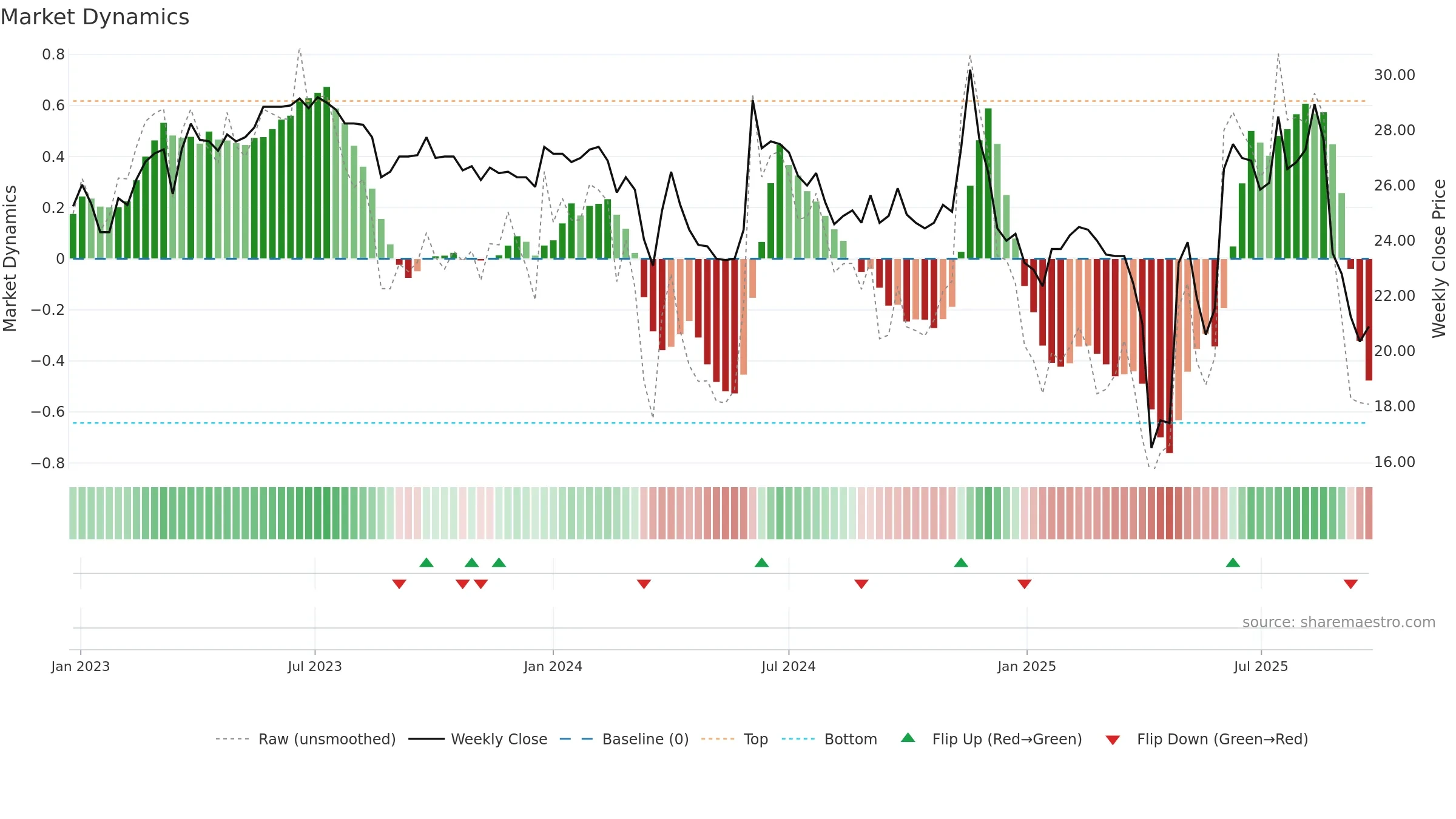Click the green Flip Up triangle legend icon
This screenshot has height=819, width=1456.
[x=908, y=738]
